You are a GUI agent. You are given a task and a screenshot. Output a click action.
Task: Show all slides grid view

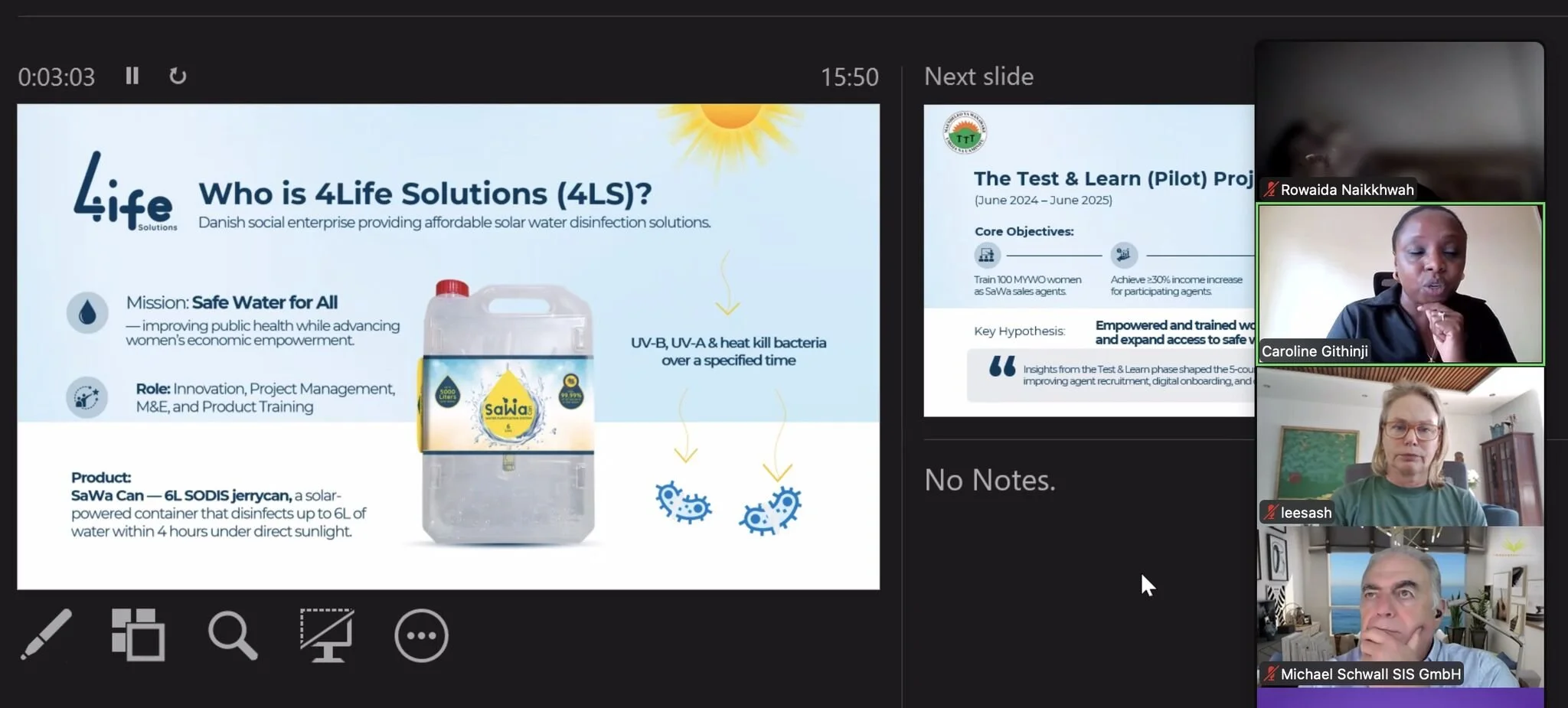[138, 635]
